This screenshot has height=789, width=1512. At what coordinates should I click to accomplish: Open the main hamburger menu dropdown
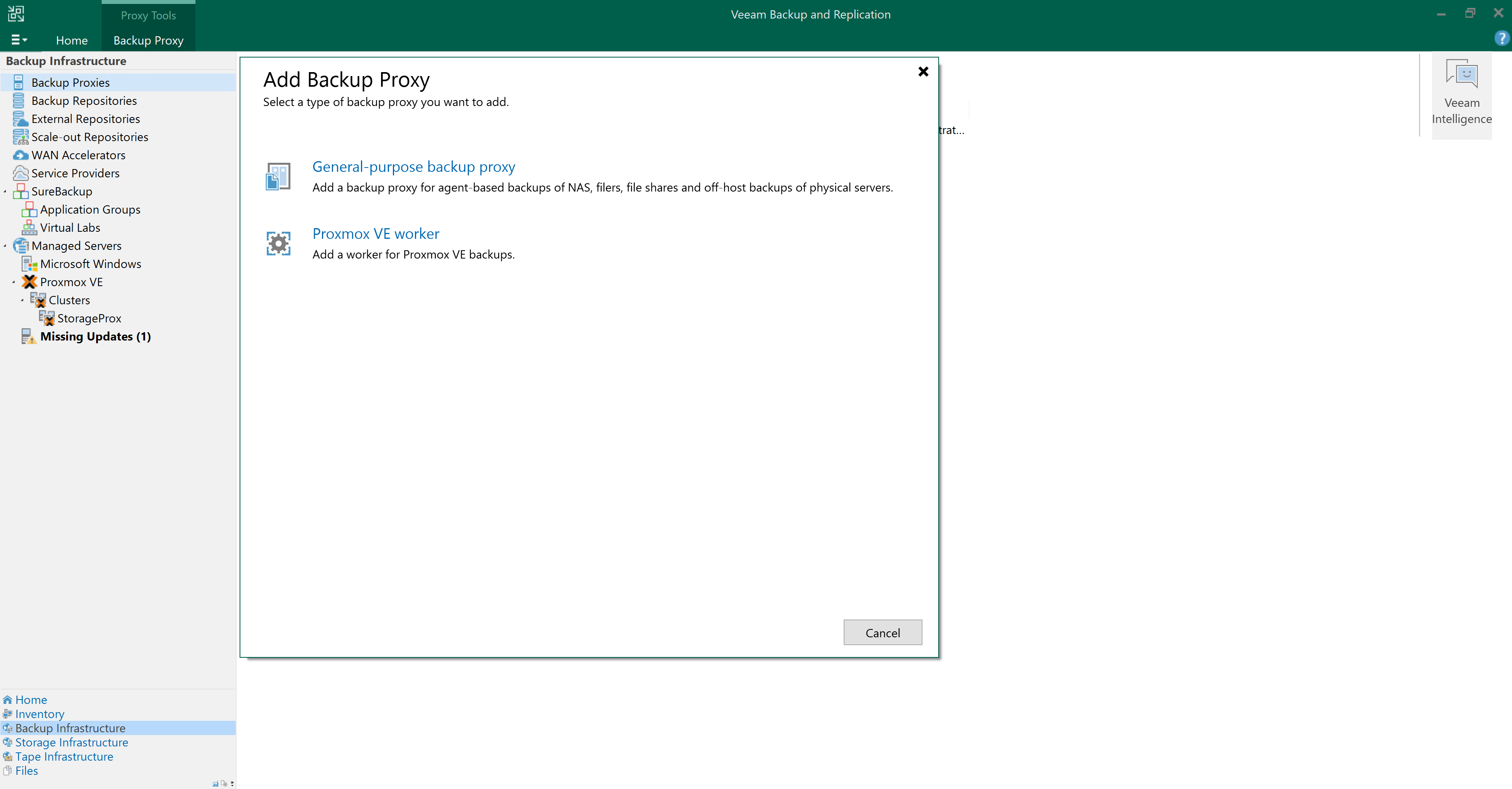point(19,40)
